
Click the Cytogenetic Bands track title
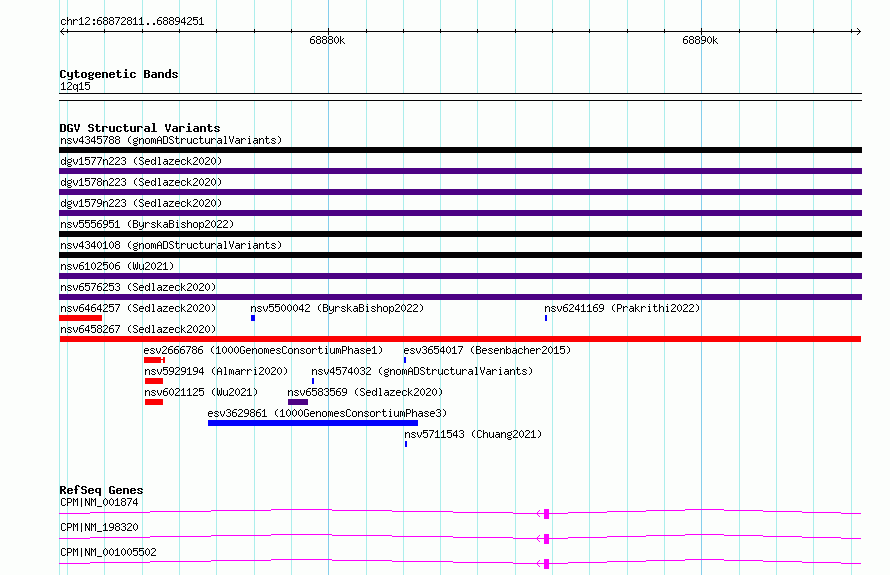pos(119,74)
